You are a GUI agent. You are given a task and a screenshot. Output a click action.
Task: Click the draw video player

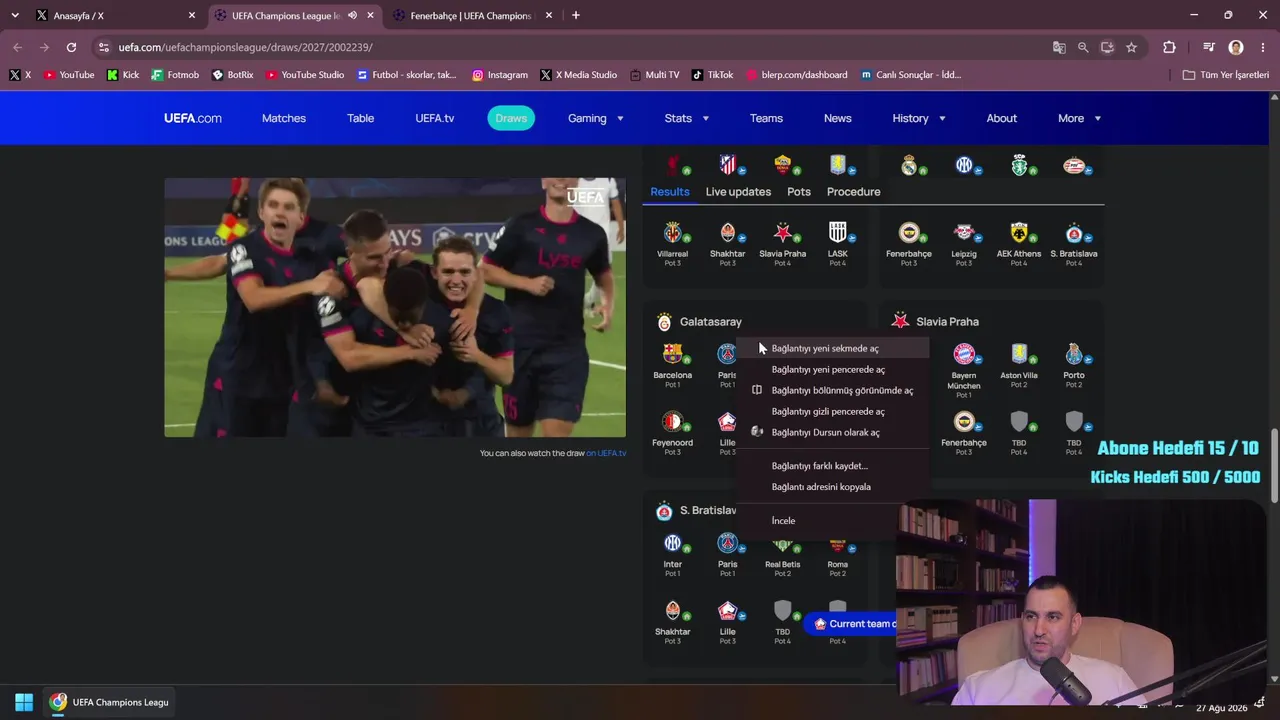(395, 308)
